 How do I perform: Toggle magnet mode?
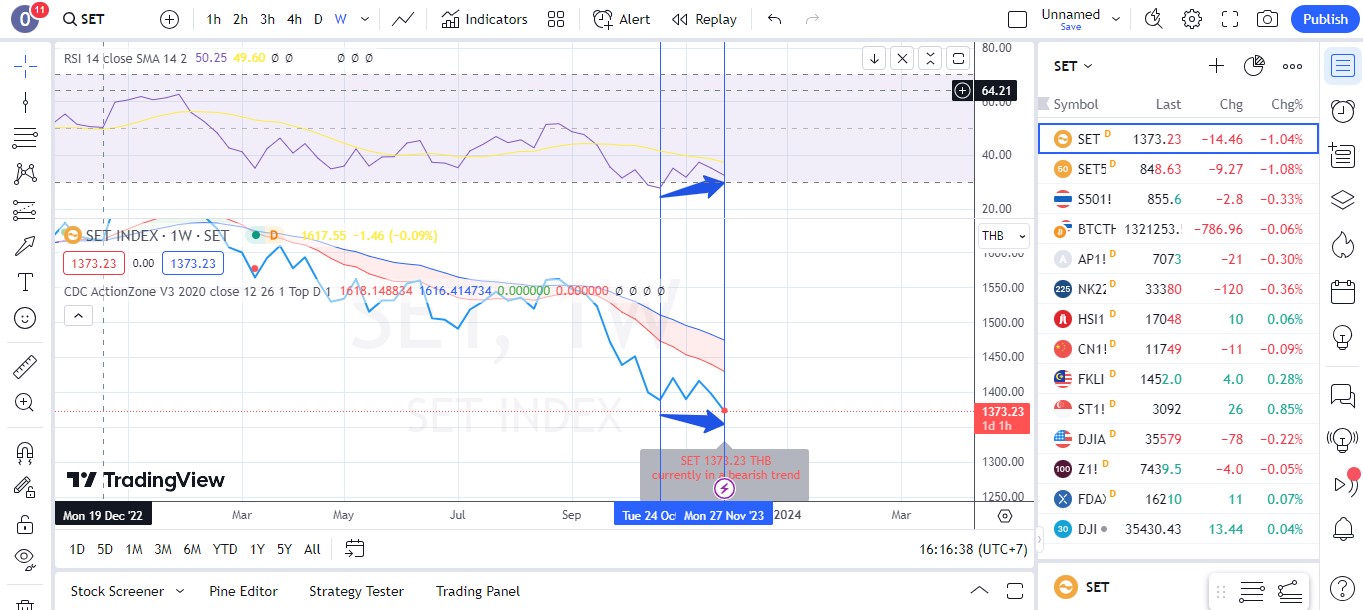pyautogui.click(x=25, y=452)
